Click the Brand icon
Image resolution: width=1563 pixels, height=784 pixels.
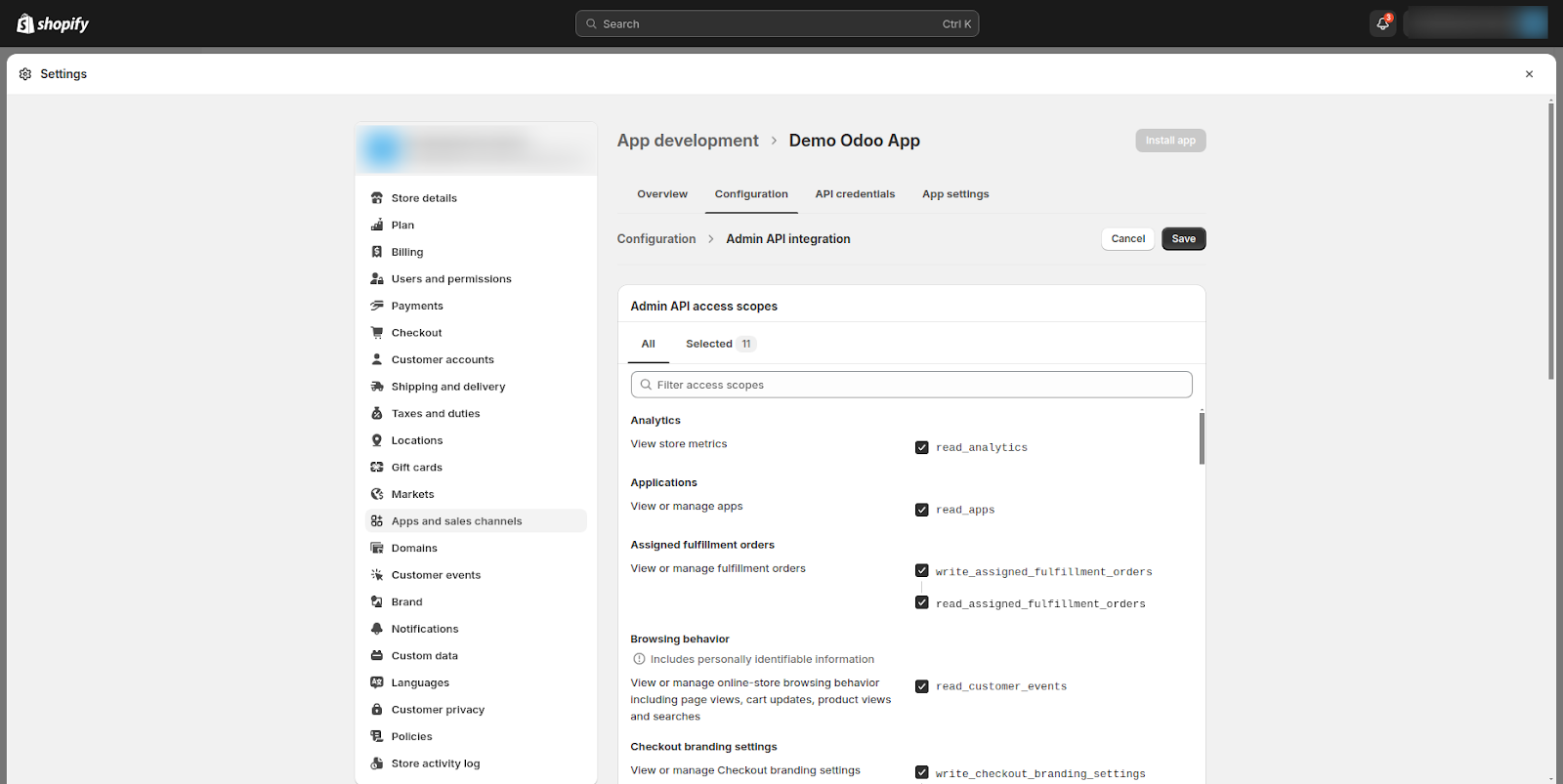pyautogui.click(x=377, y=602)
